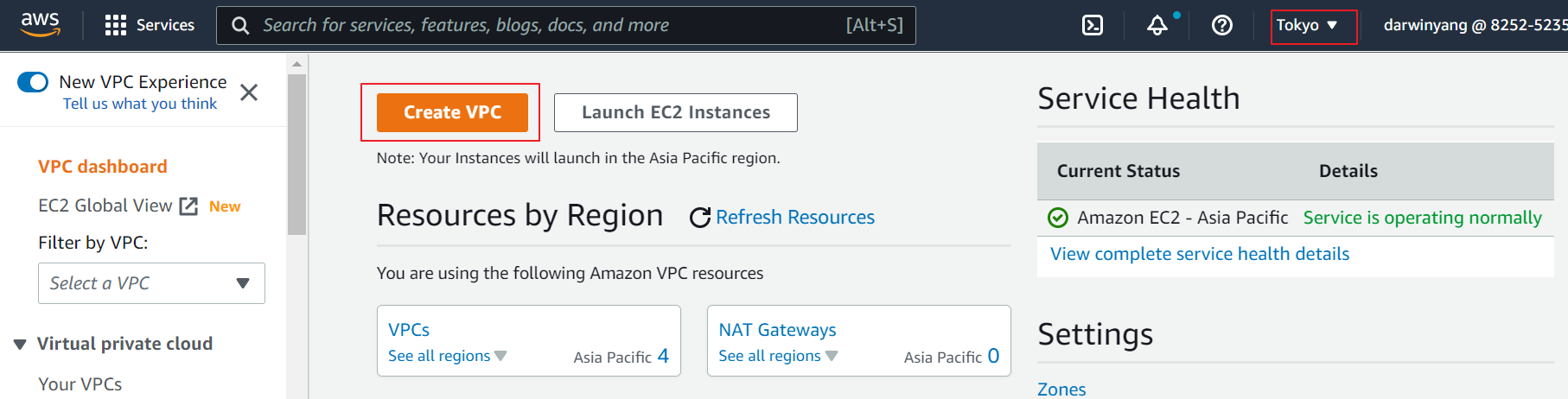Open the Select a VPC filter dropdown

[x=151, y=283]
